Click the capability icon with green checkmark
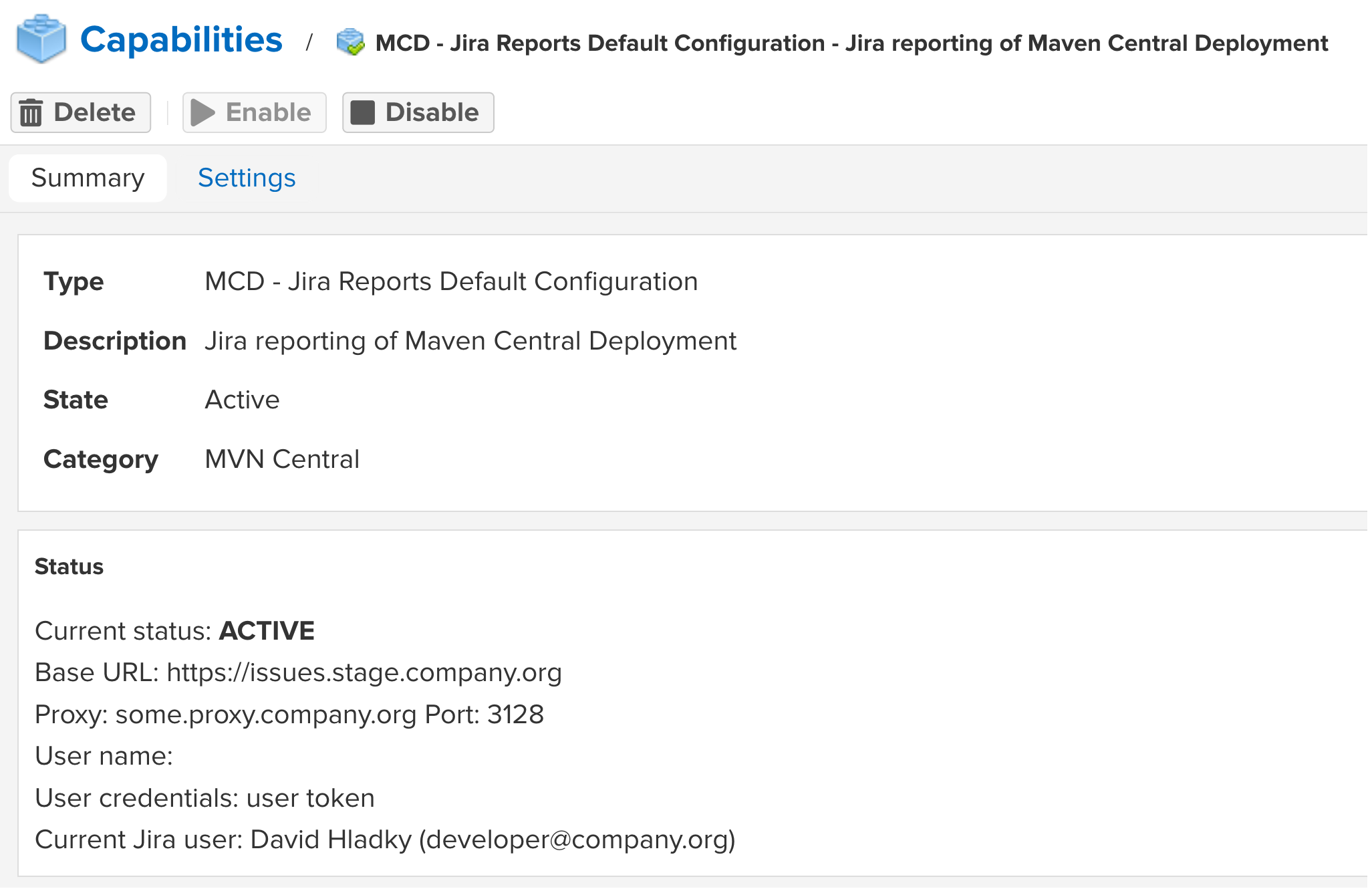The width and height of the screenshot is (1372, 891). pos(350,43)
